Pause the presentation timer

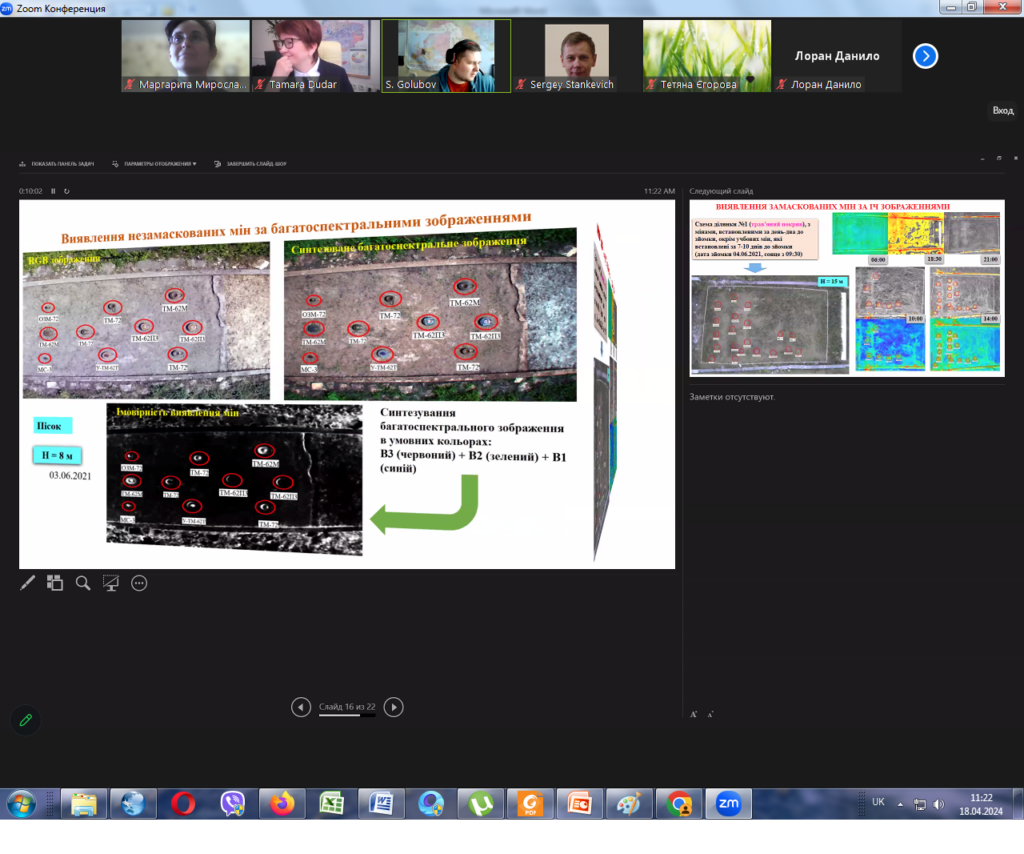(54, 191)
